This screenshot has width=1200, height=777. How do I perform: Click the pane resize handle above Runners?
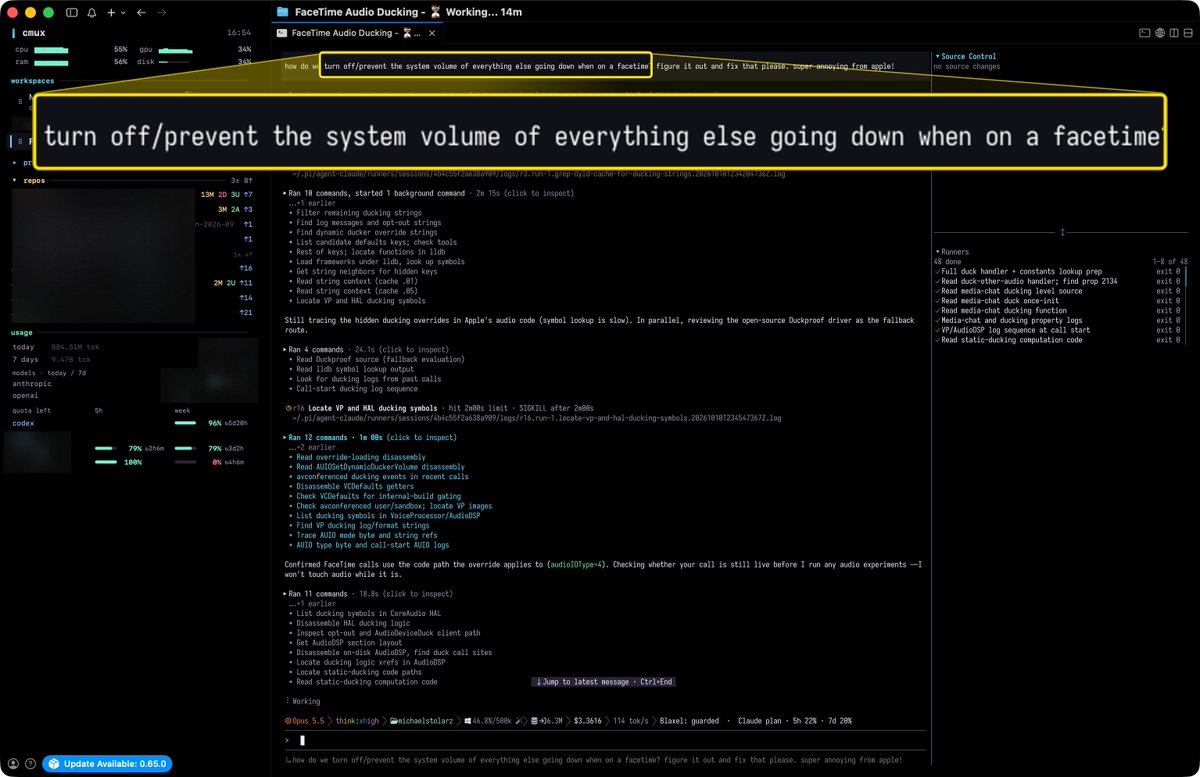click(x=1063, y=232)
